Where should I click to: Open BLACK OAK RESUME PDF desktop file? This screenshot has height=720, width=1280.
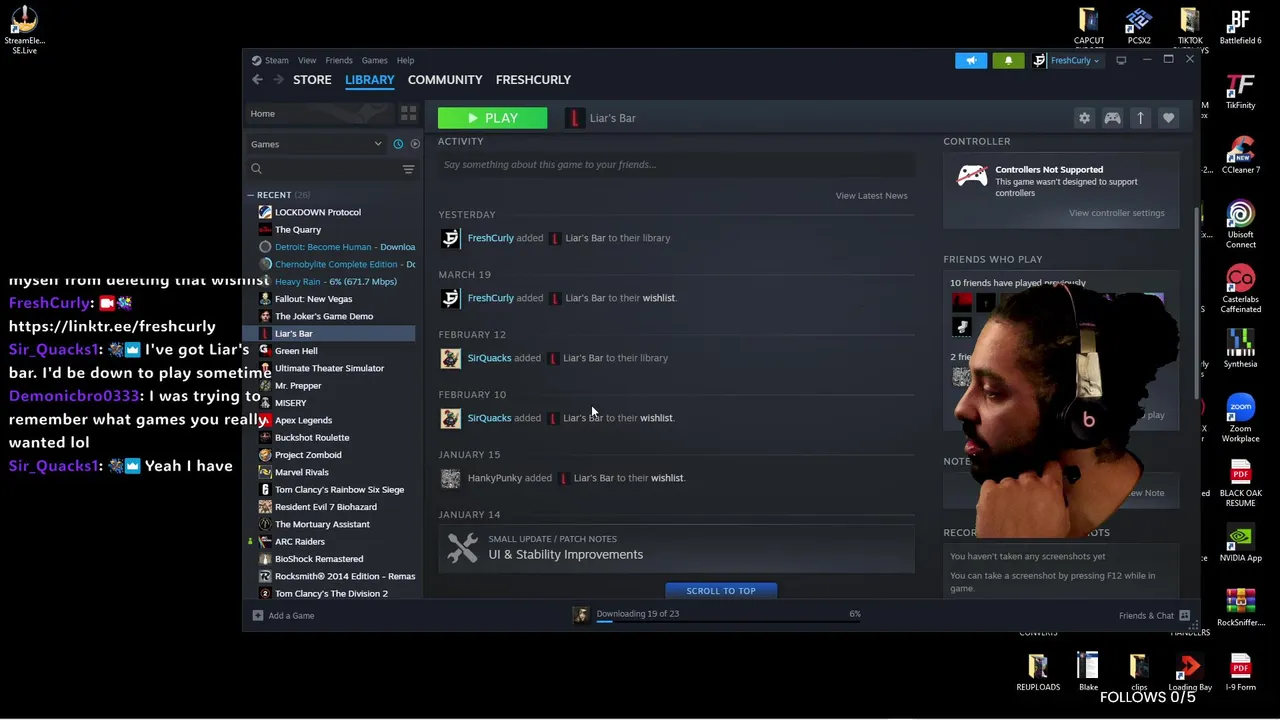(x=1240, y=484)
